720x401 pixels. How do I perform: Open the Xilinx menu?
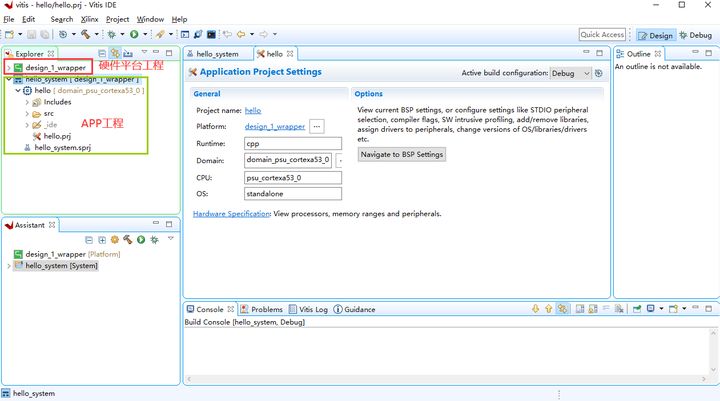[x=90, y=19]
